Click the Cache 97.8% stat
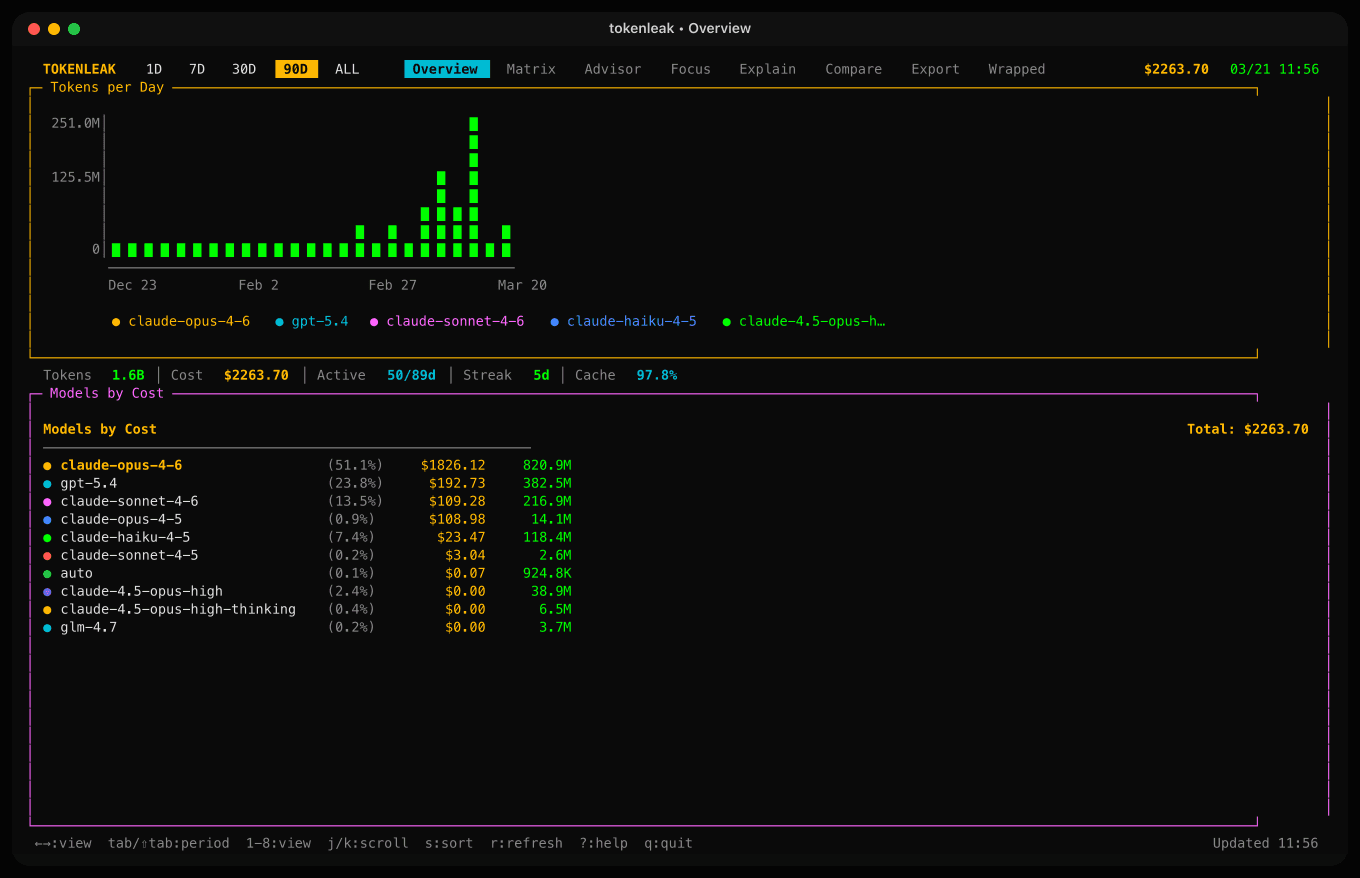 pos(626,375)
